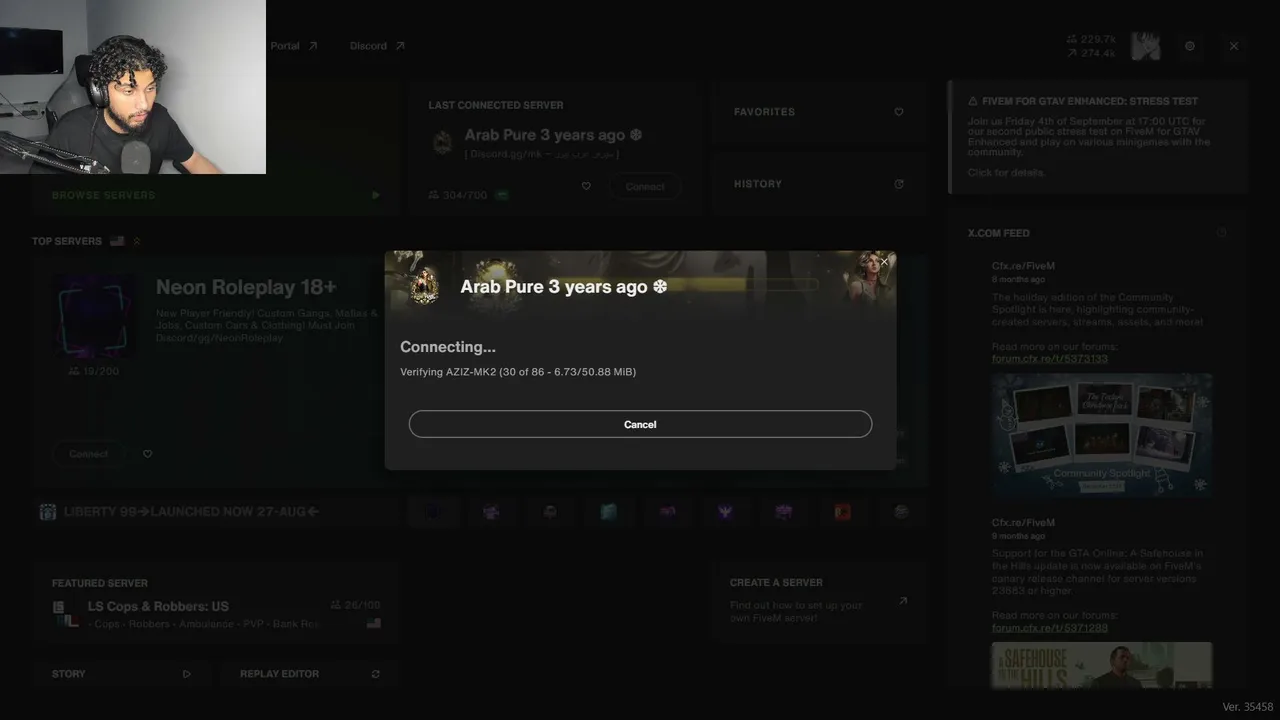Click the Neon Roleplay server thumbnail
Screen dimensions: 1280x720
pos(95,317)
